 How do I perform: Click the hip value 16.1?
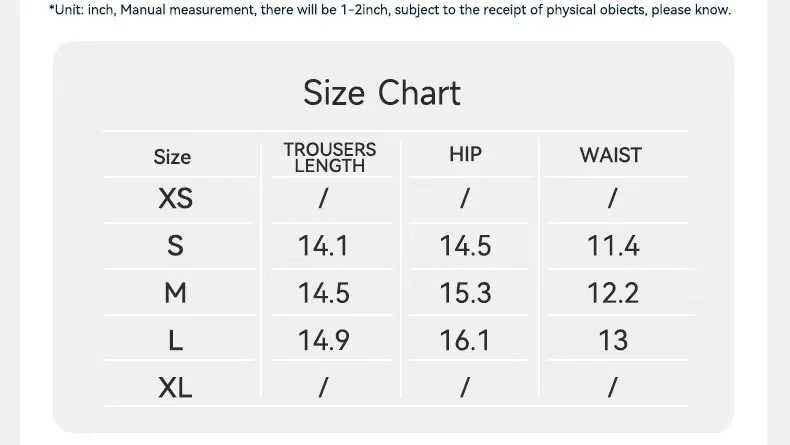465,340
